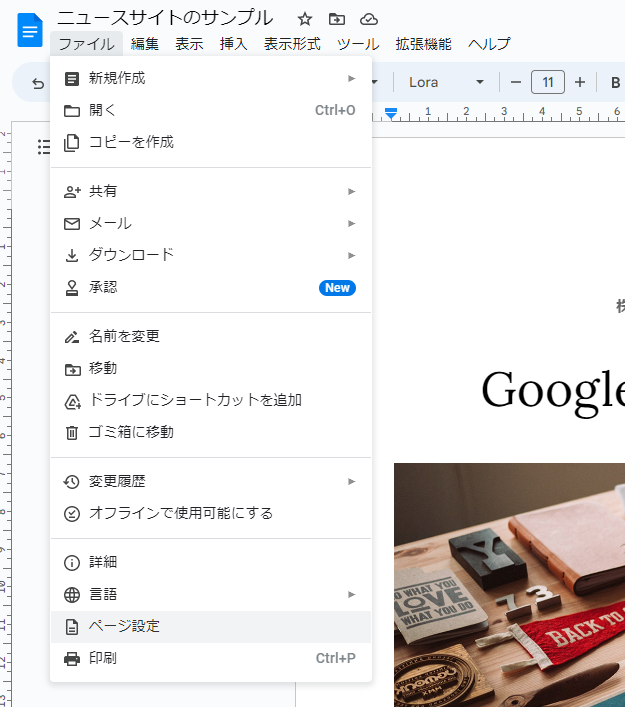This screenshot has height=707, width=625.
Task: Click the info icon for 詳細
Action: (72, 563)
